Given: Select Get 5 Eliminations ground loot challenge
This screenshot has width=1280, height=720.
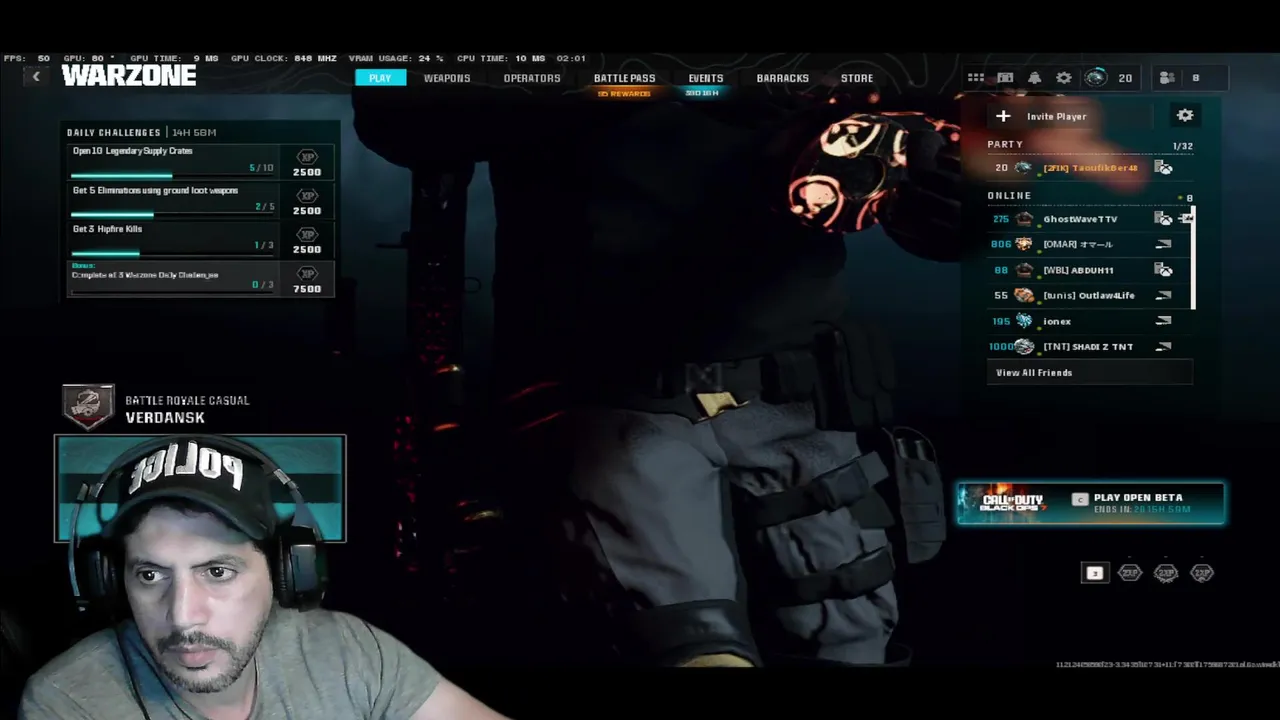Looking at the screenshot, I should (199, 200).
